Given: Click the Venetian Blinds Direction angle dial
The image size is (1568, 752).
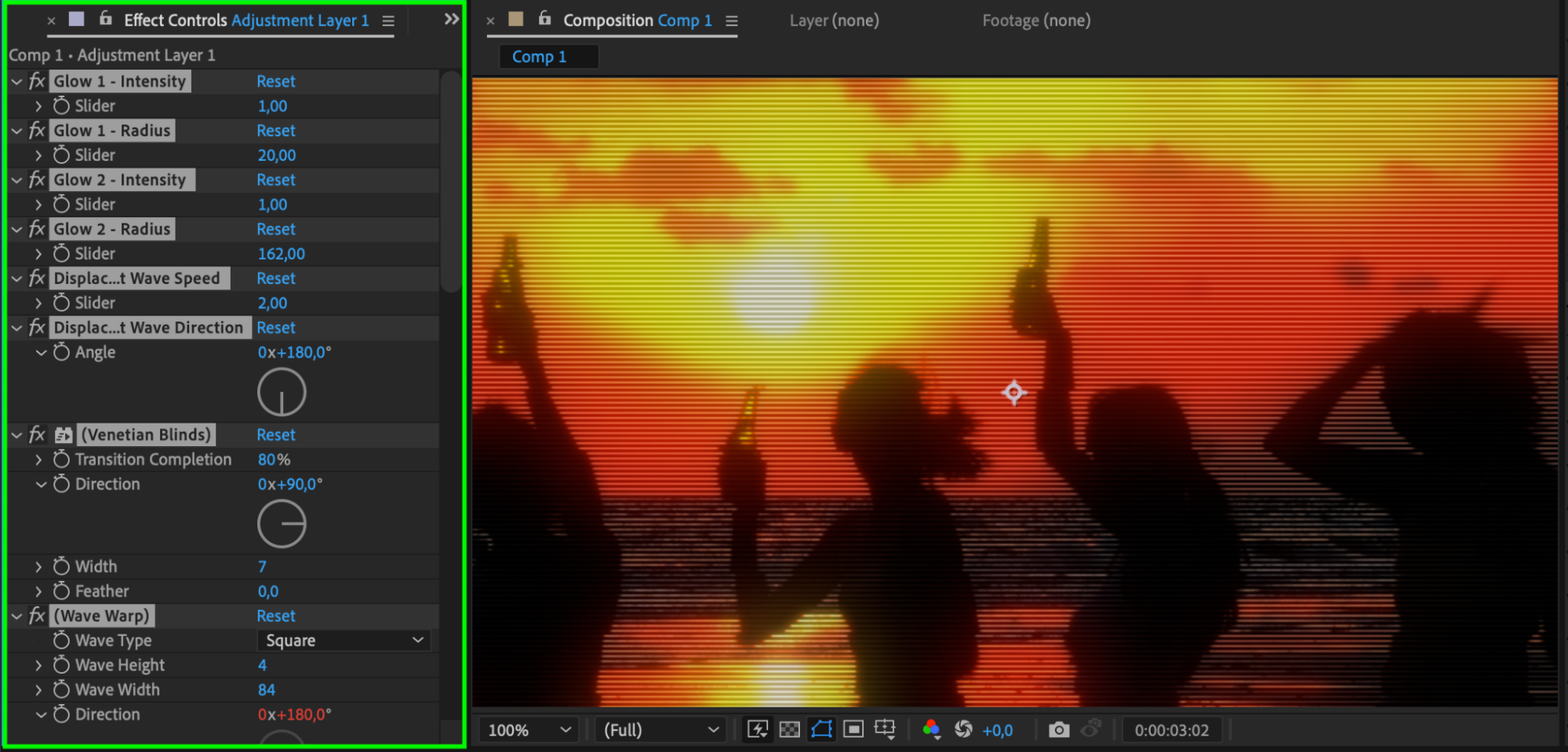Looking at the screenshot, I should tap(282, 524).
